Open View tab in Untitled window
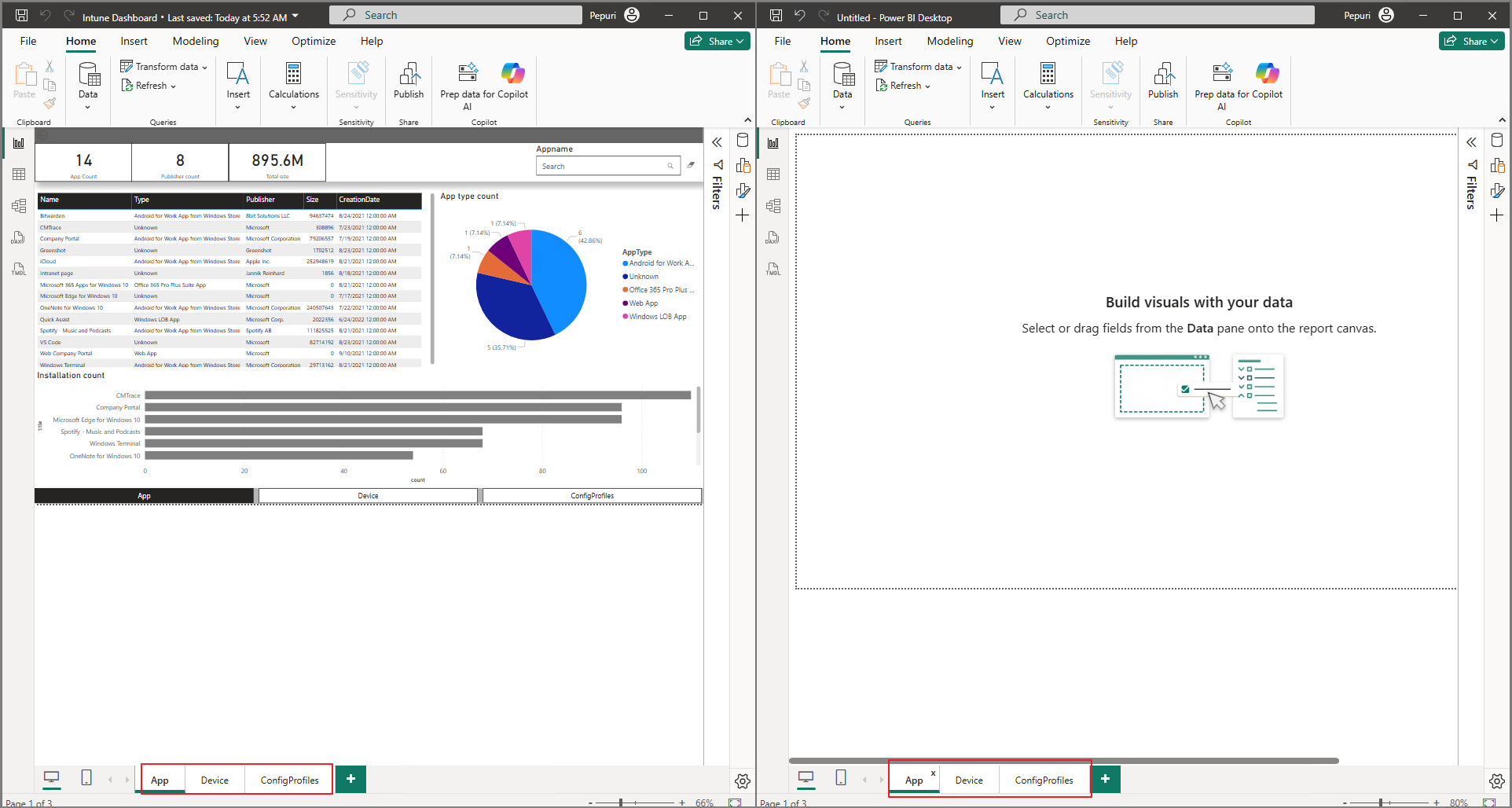 tap(1010, 41)
